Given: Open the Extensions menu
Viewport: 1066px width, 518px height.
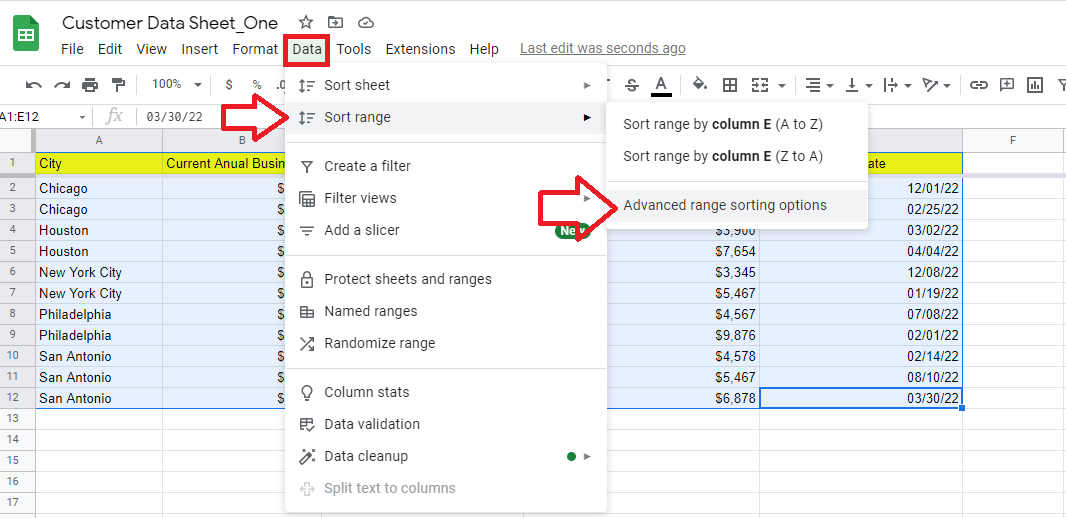Looking at the screenshot, I should (420, 49).
